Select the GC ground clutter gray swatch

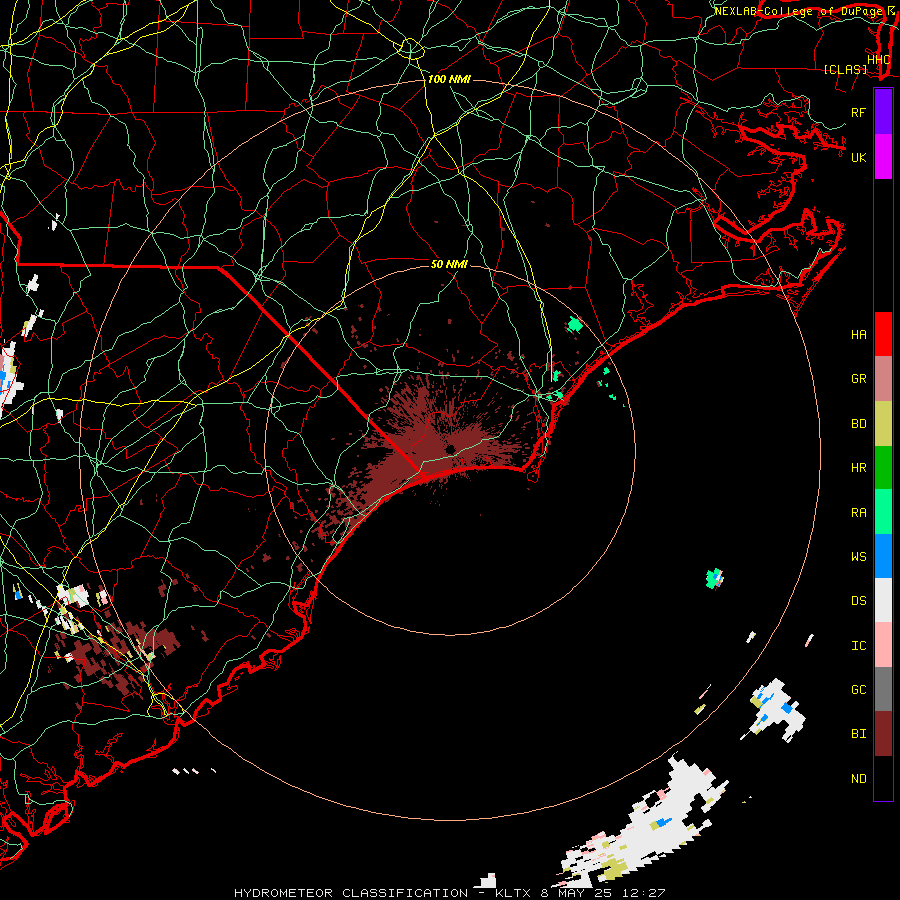883,689
